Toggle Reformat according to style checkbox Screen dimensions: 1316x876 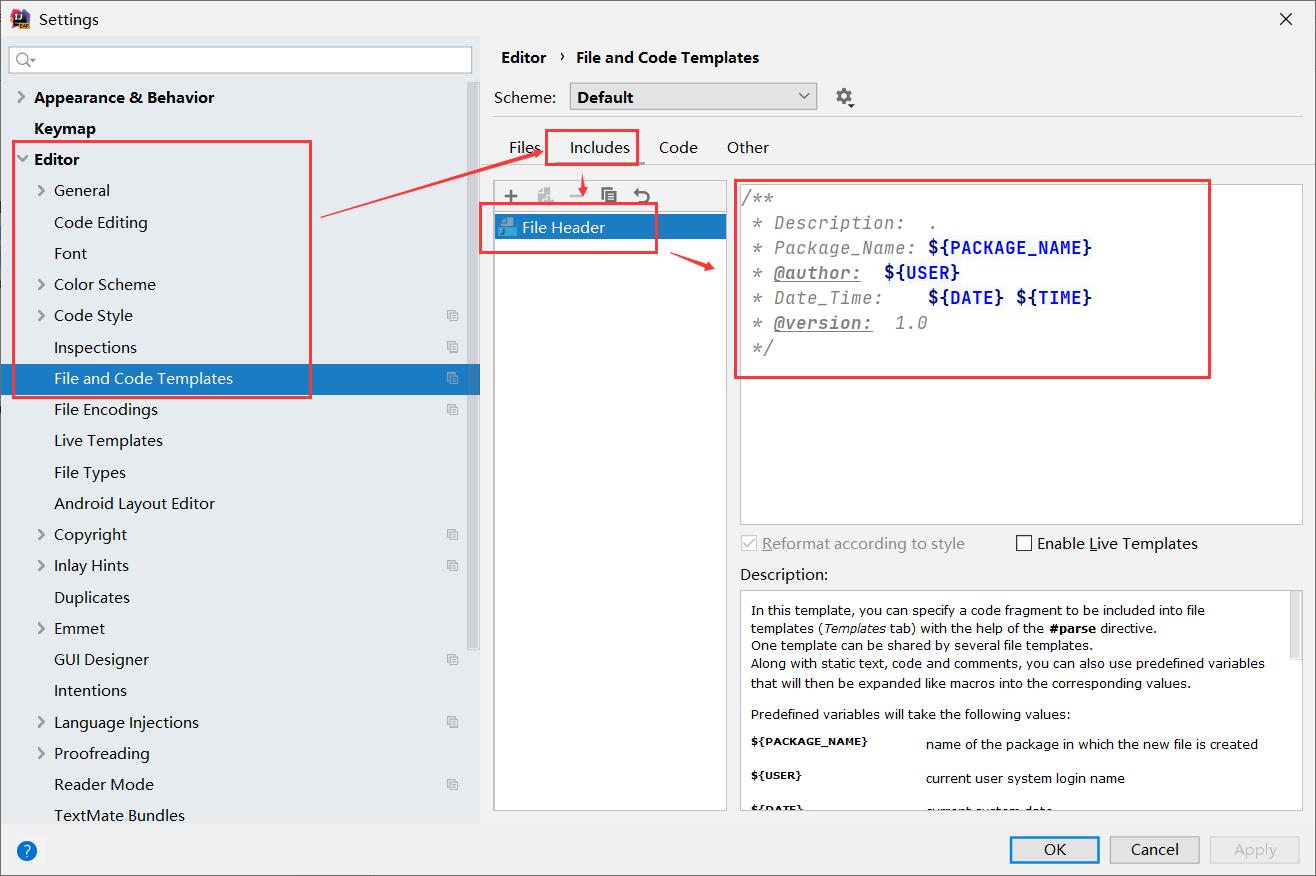[748, 543]
